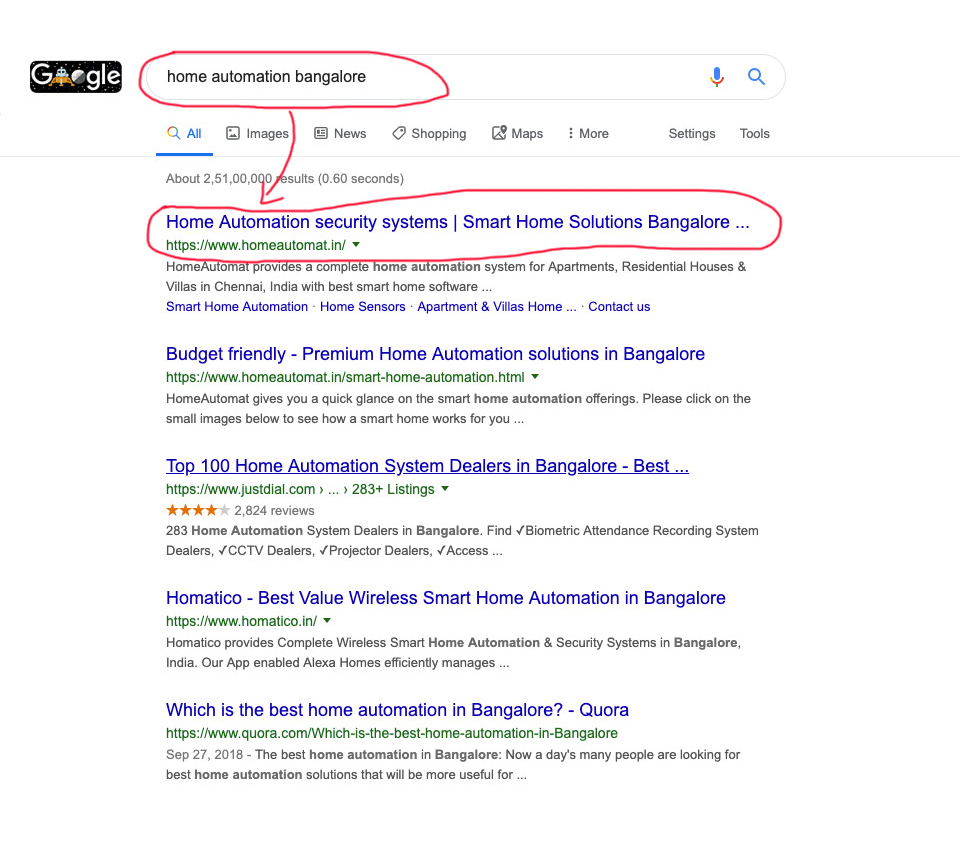Open 'Budget friendly - Premium Home Automation' result

pos(435,354)
